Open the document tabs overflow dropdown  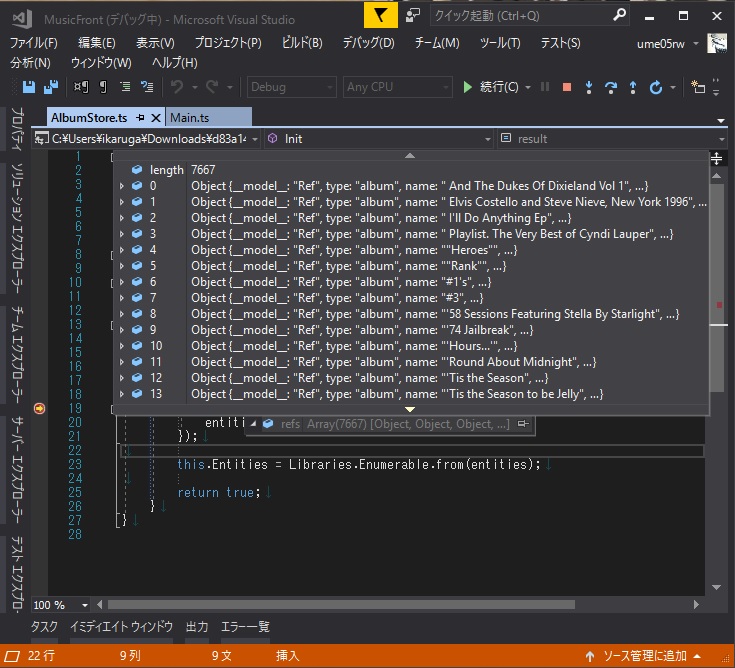tap(721, 120)
